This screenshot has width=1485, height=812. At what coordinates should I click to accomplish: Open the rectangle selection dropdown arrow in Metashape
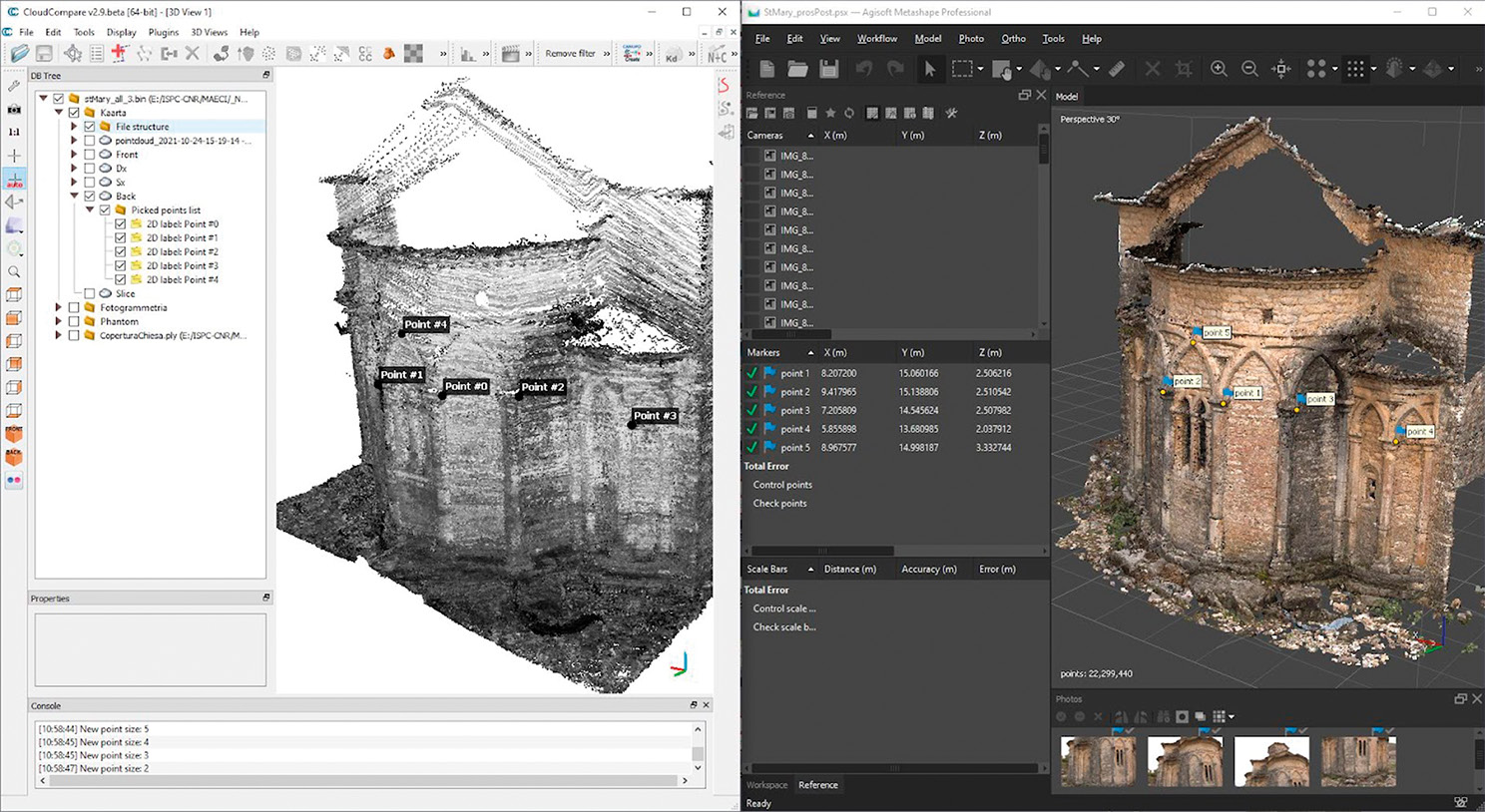tap(980, 69)
